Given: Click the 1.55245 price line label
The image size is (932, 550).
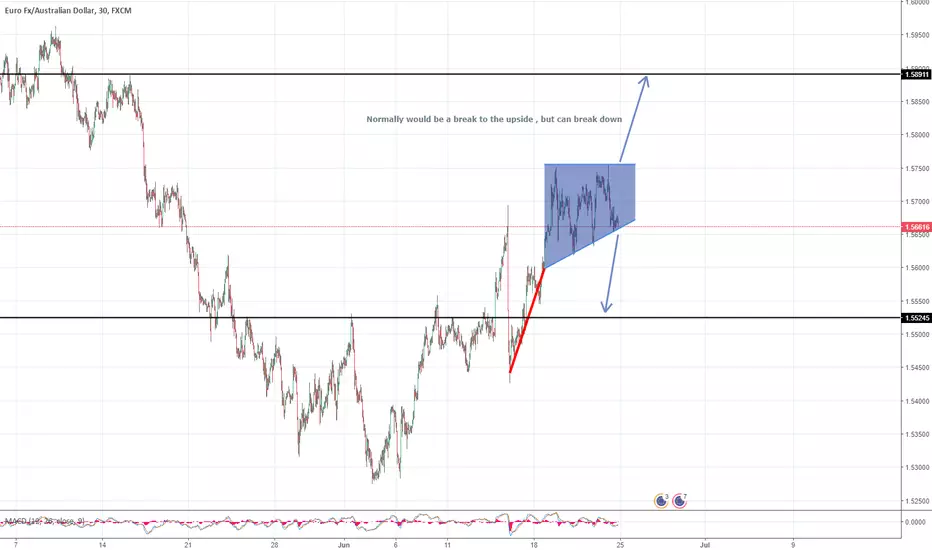Looking at the screenshot, I should (x=917, y=318).
